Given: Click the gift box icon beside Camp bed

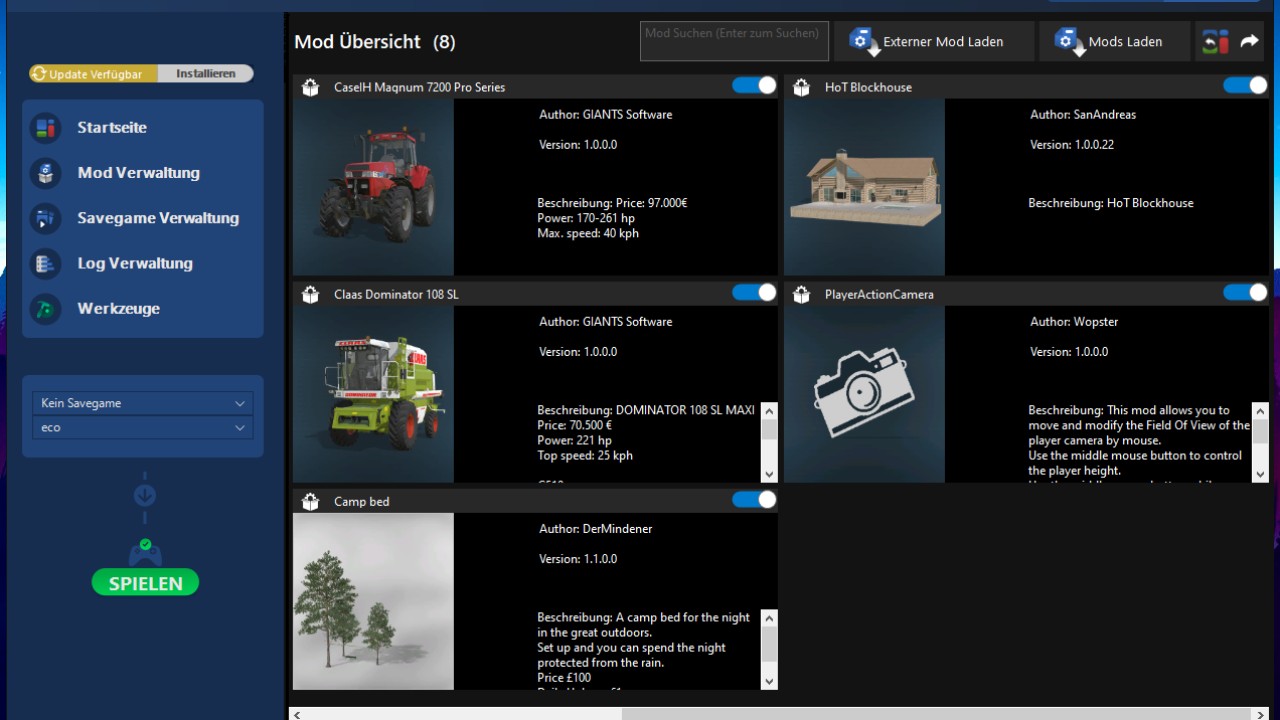Looking at the screenshot, I should pyautogui.click(x=310, y=501).
